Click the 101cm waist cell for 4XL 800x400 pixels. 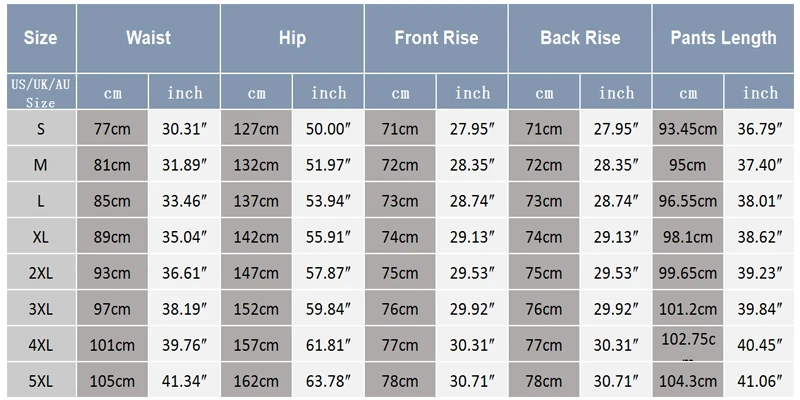coord(112,345)
